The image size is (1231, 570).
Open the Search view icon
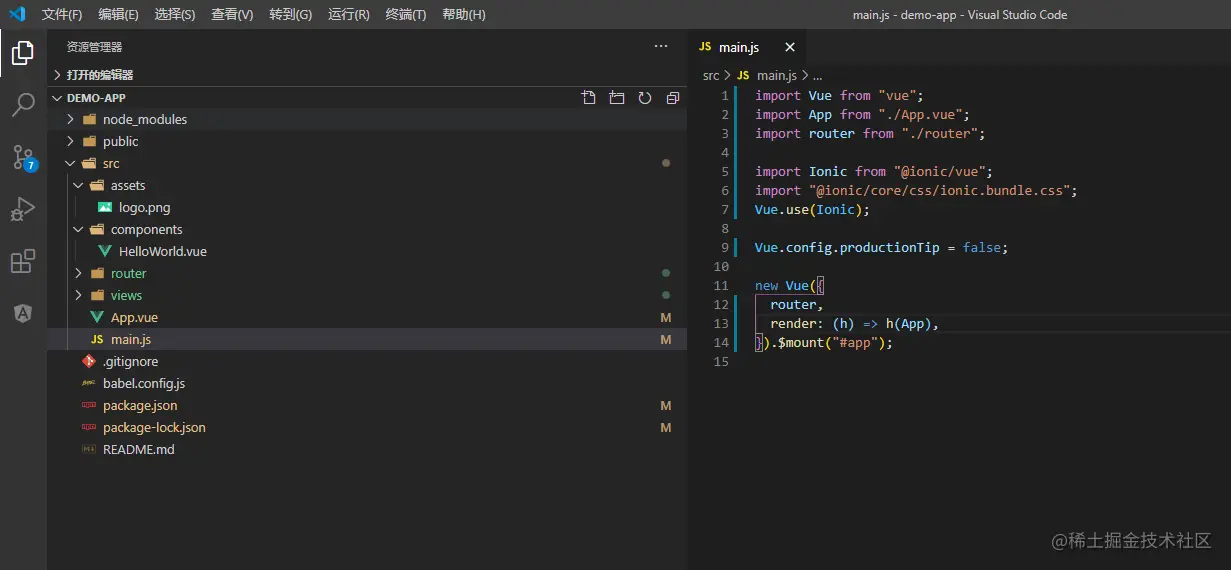pyautogui.click(x=23, y=105)
